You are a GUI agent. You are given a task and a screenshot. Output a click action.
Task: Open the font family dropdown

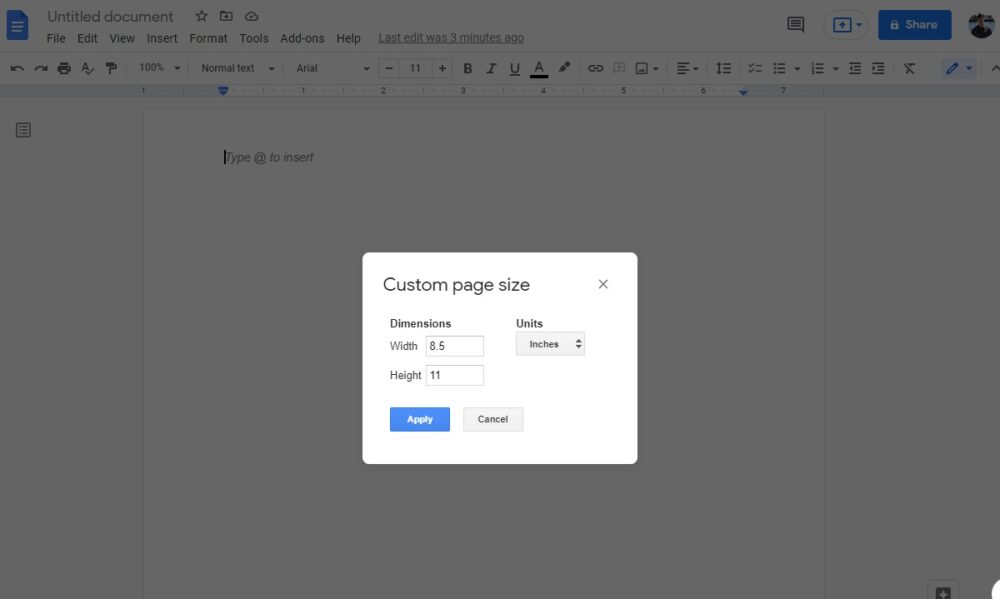click(x=330, y=68)
